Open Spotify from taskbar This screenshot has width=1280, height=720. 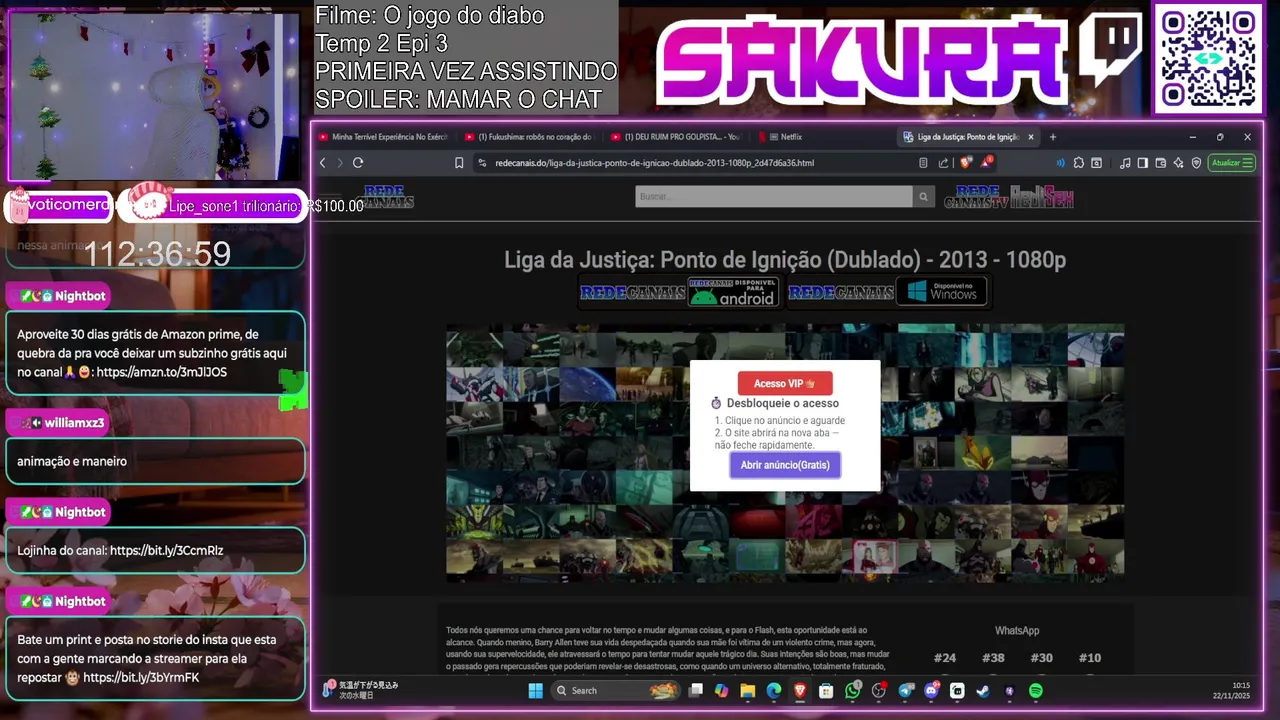(x=1036, y=691)
